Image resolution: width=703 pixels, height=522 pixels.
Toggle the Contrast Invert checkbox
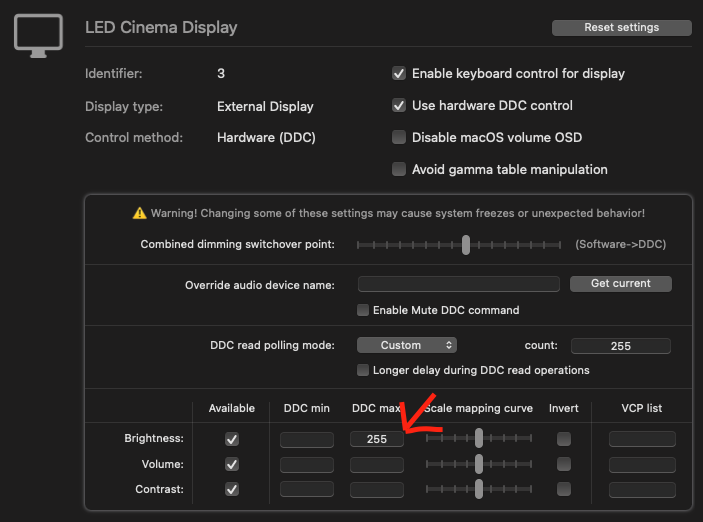[564, 489]
